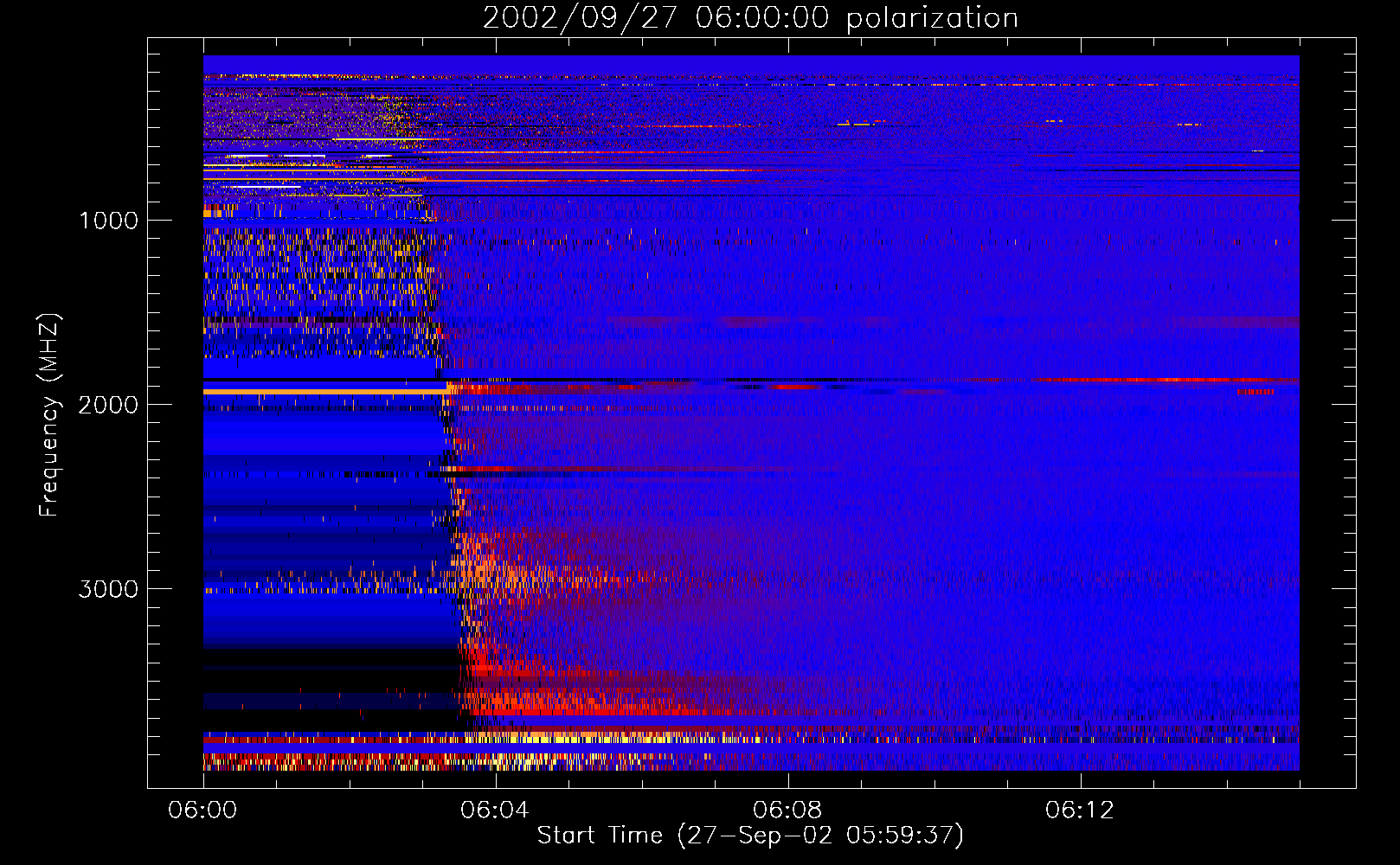The height and width of the screenshot is (865, 1400).
Task: Click the '2000' frequency axis label
Action: coord(108,405)
